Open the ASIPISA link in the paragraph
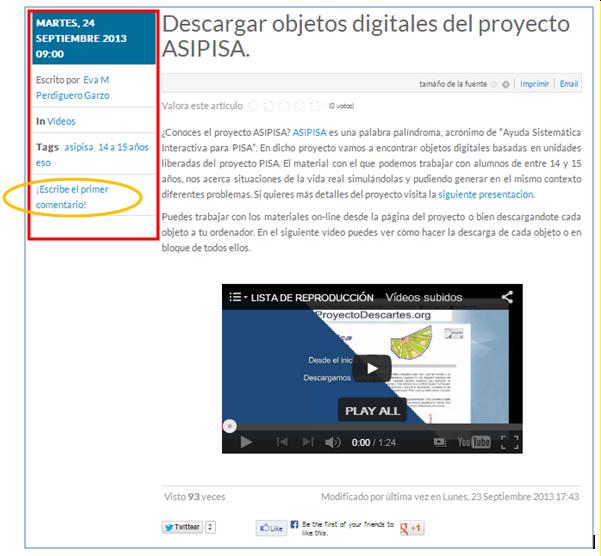The height and width of the screenshot is (556, 601). (x=309, y=133)
